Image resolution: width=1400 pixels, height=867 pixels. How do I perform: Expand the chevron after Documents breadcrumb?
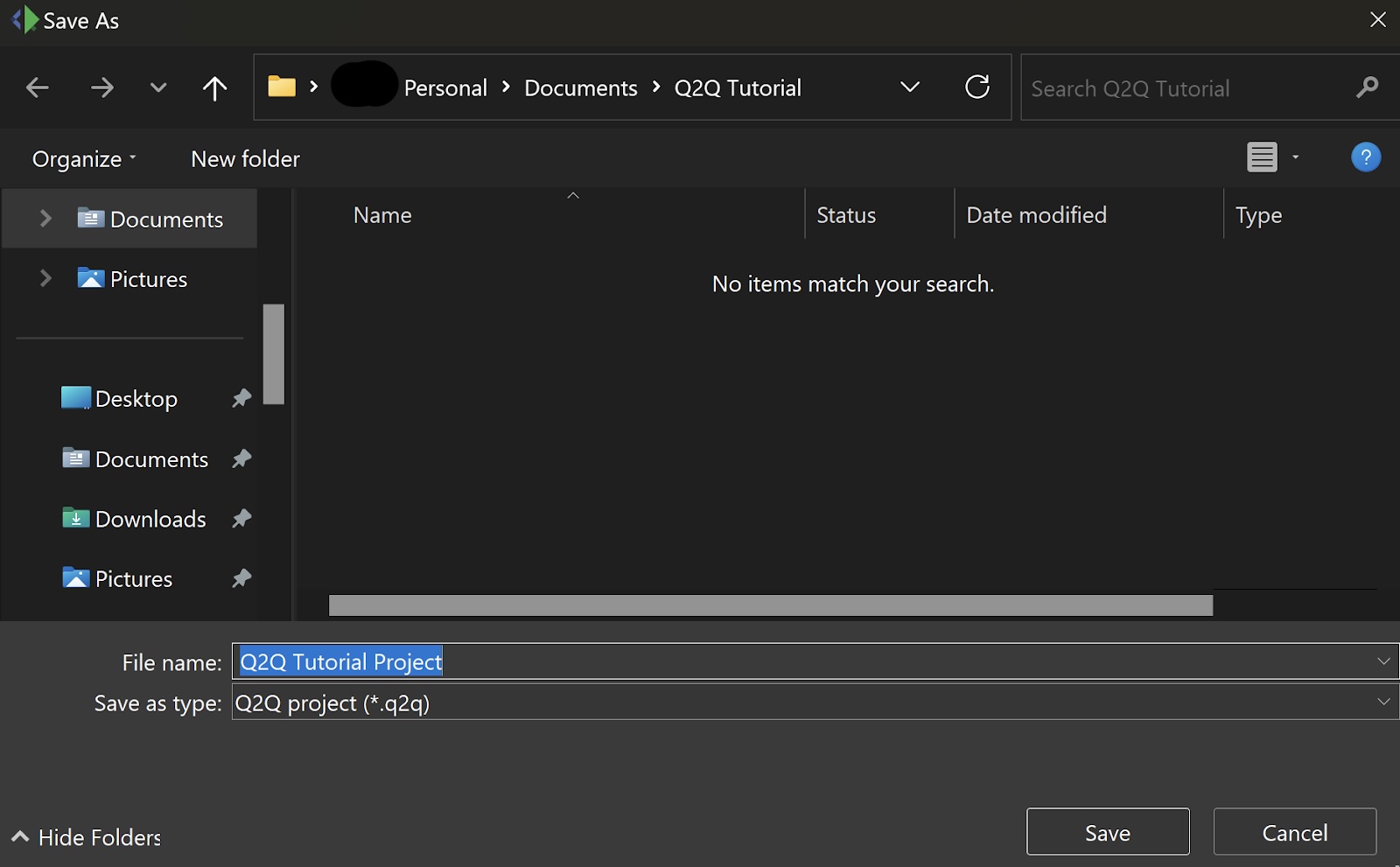tap(656, 87)
